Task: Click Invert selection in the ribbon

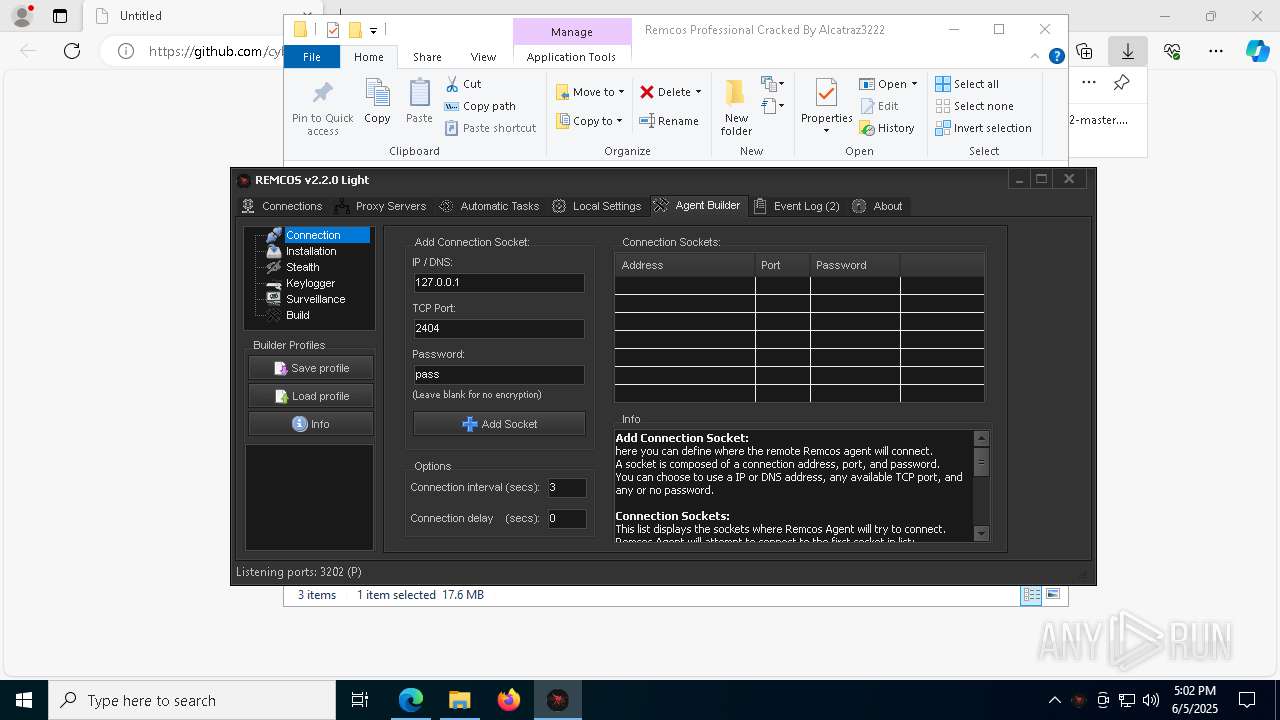Action: pyautogui.click(x=983, y=128)
